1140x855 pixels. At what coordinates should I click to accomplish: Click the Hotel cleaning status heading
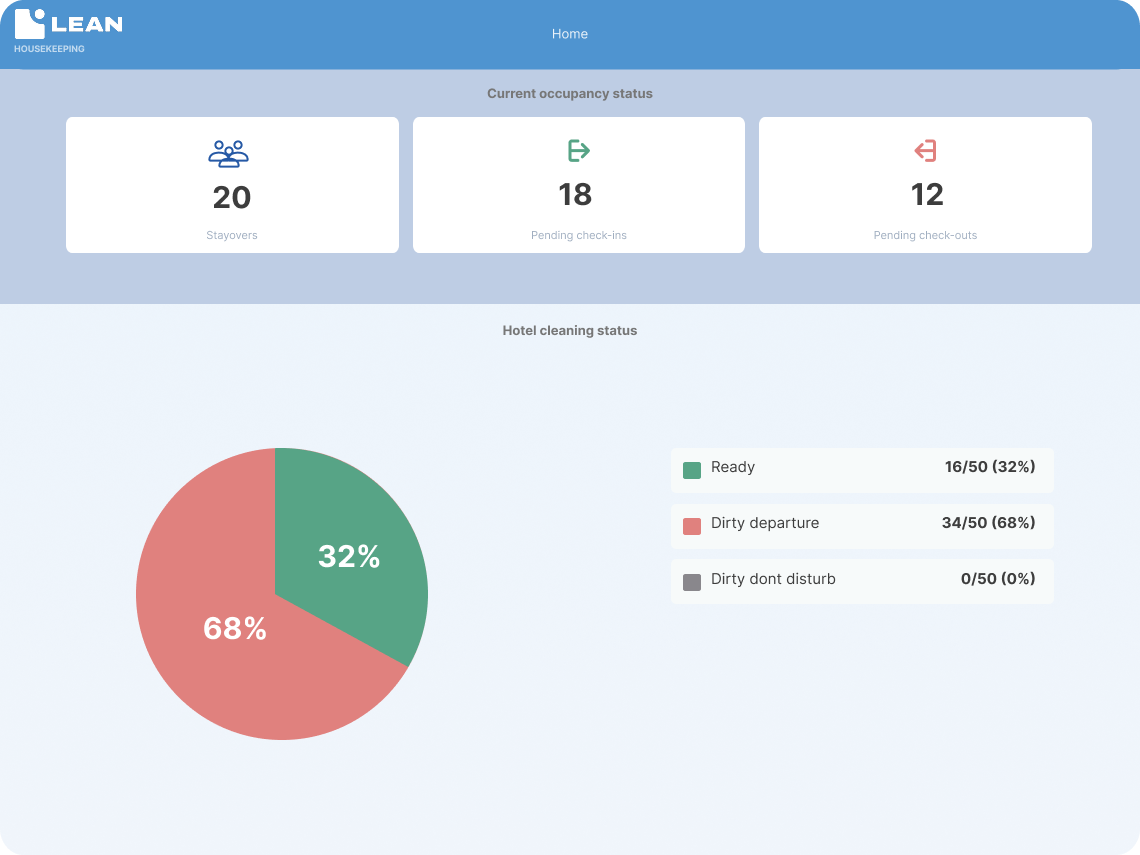pyautogui.click(x=570, y=330)
